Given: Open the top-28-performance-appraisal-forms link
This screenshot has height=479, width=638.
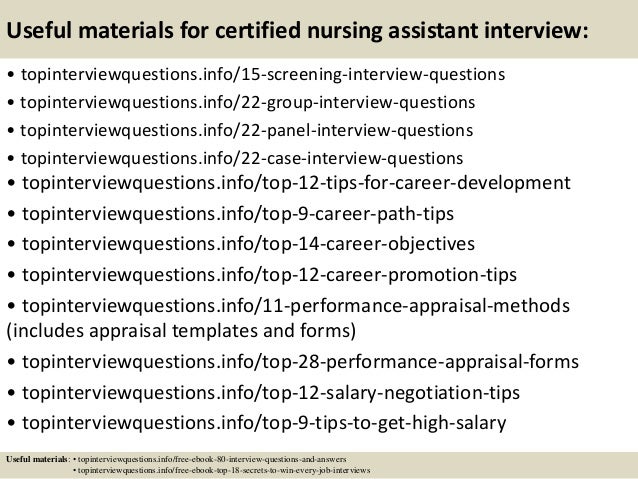Looking at the screenshot, I should (300, 362).
